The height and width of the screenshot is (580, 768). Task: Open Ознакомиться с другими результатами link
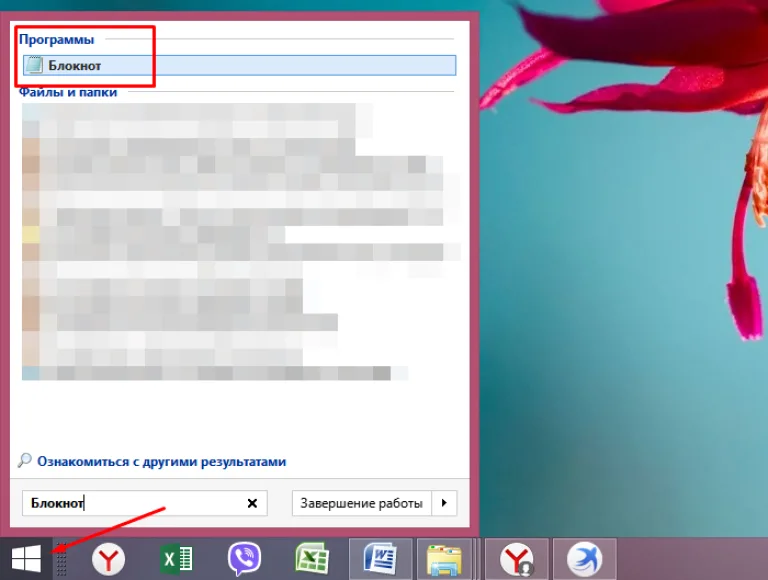(x=161, y=461)
